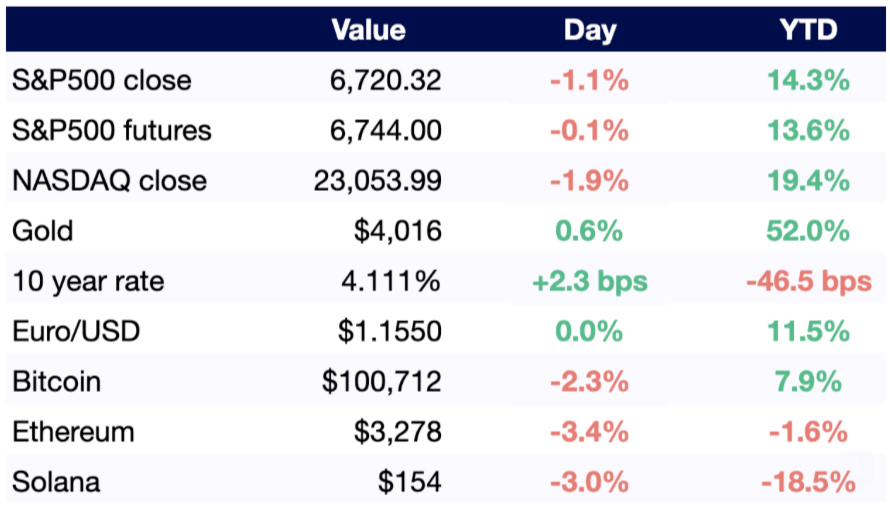Click the Bitcoin value $100,712
The image size is (890, 510).
coord(381,382)
